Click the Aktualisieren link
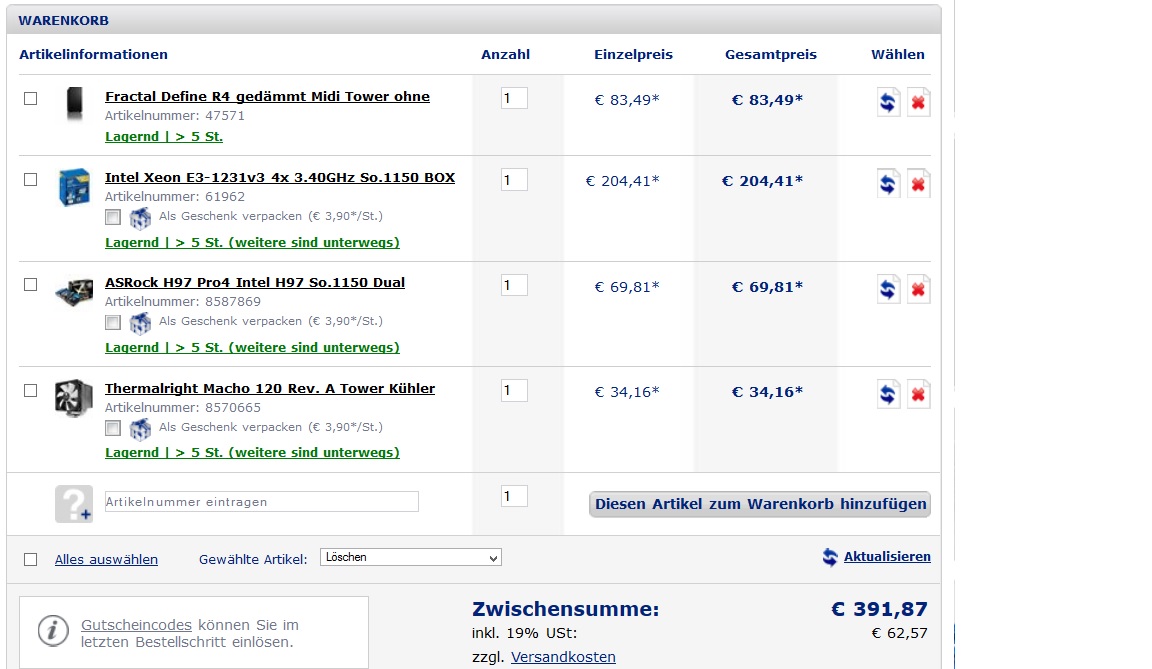The width and height of the screenshot is (1152, 669). (x=886, y=557)
